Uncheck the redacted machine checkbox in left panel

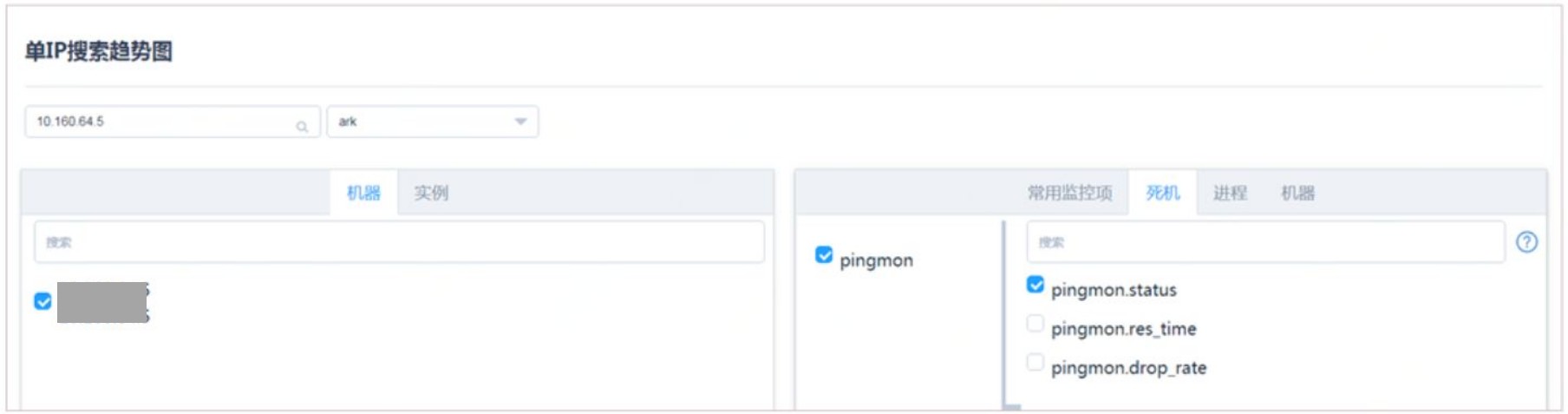[x=42, y=301]
